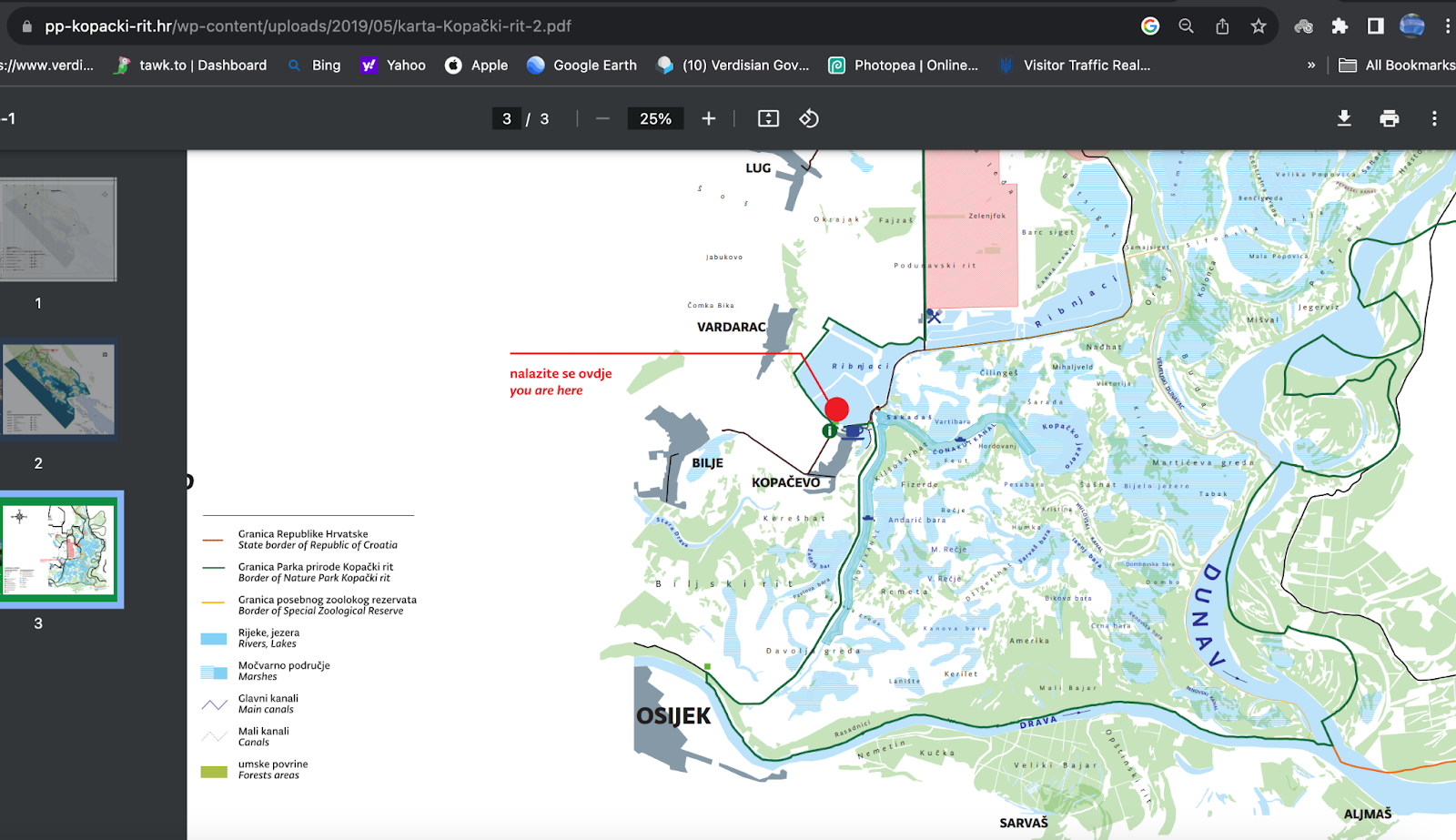Click the Jabukovo label on the map
The image size is (1456, 840).
[x=724, y=258]
